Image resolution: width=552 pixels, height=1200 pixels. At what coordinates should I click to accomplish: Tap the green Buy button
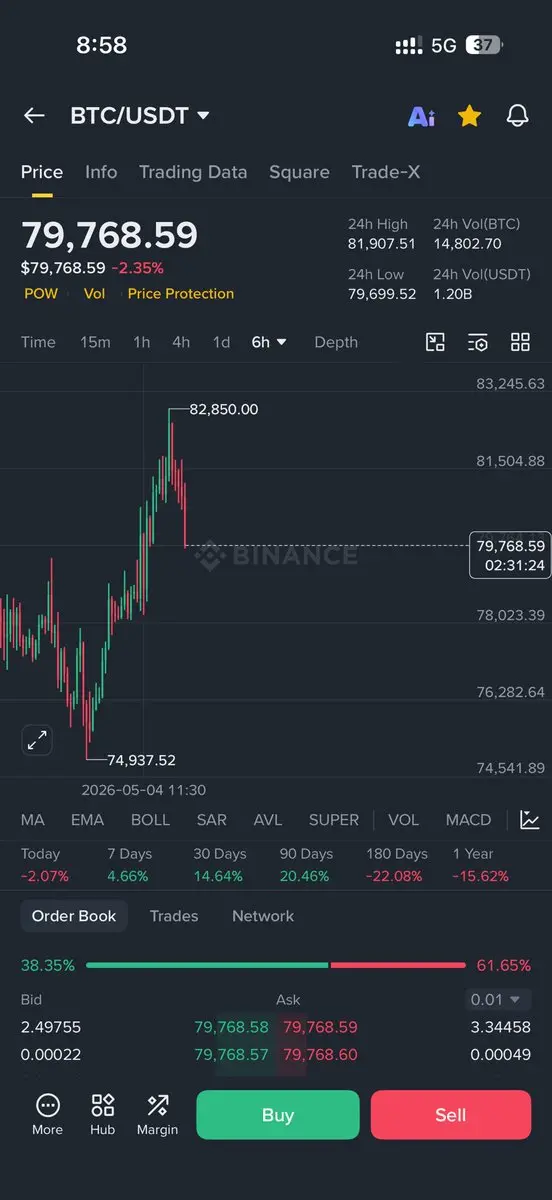coord(277,1115)
